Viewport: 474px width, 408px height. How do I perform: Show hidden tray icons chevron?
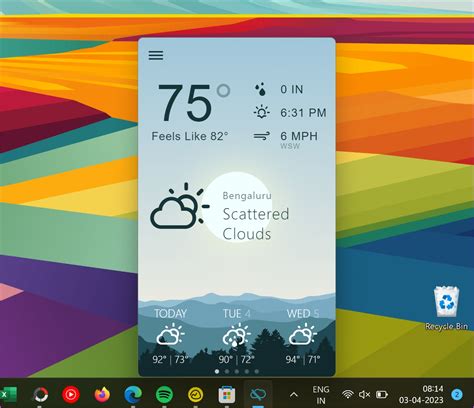tap(294, 395)
